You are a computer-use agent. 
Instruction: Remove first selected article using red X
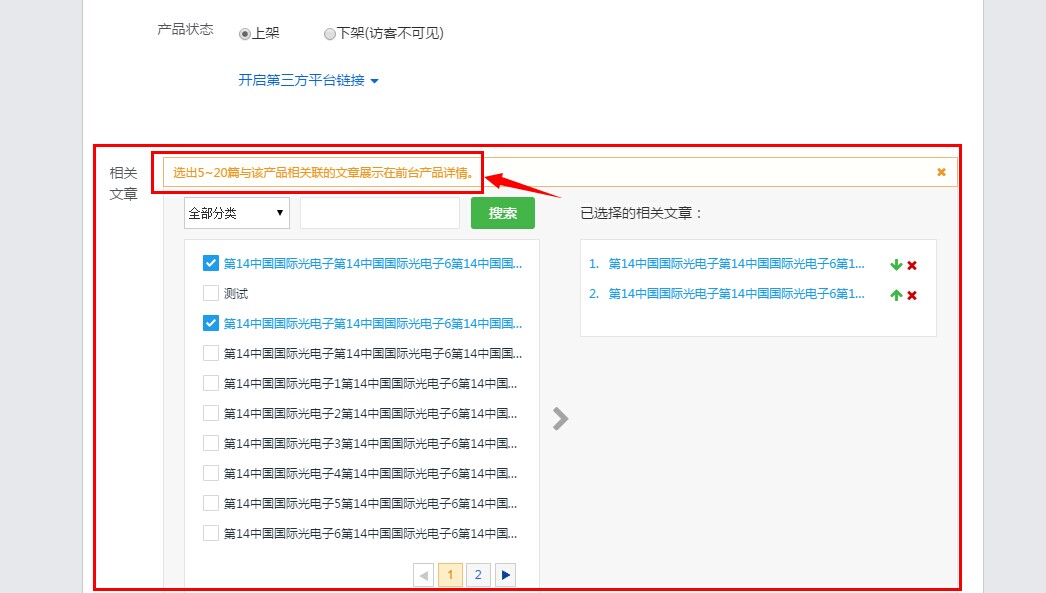click(x=910, y=265)
